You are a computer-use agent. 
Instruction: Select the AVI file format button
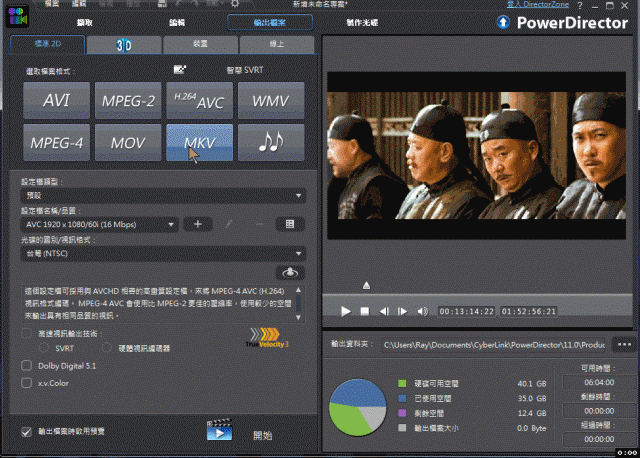(x=57, y=100)
